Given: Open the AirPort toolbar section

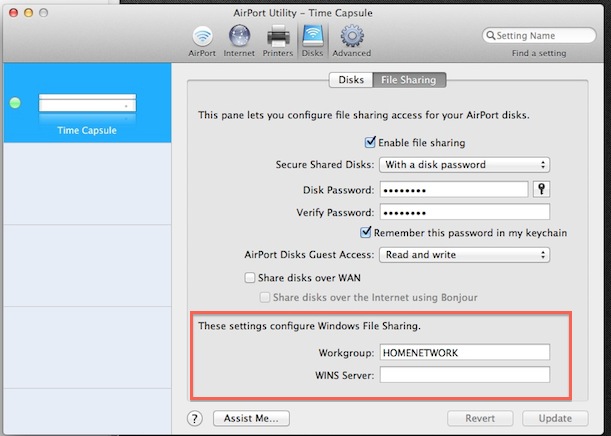Looking at the screenshot, I should click(202, 41).
